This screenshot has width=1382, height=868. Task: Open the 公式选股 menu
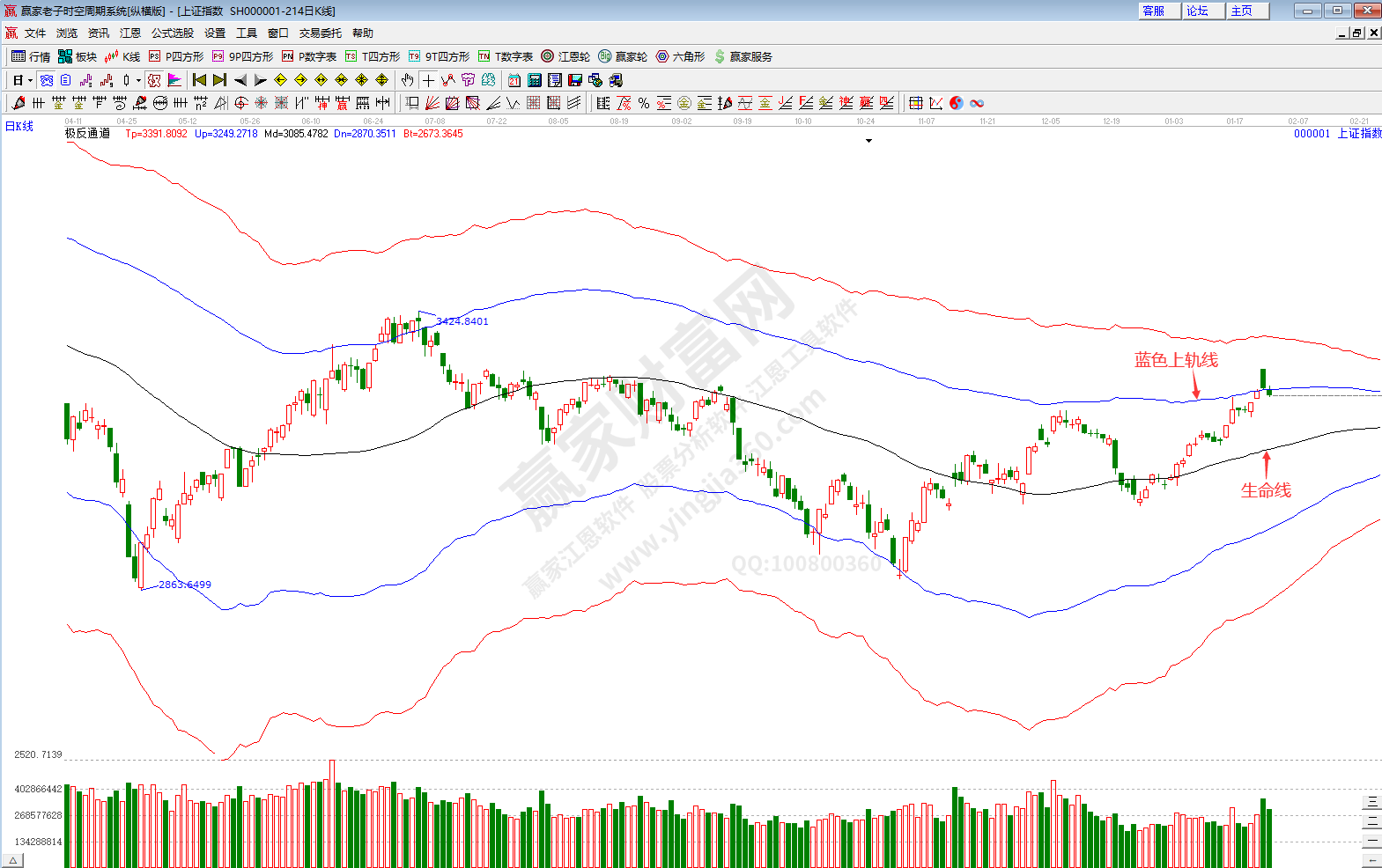[x=172, y=33]
